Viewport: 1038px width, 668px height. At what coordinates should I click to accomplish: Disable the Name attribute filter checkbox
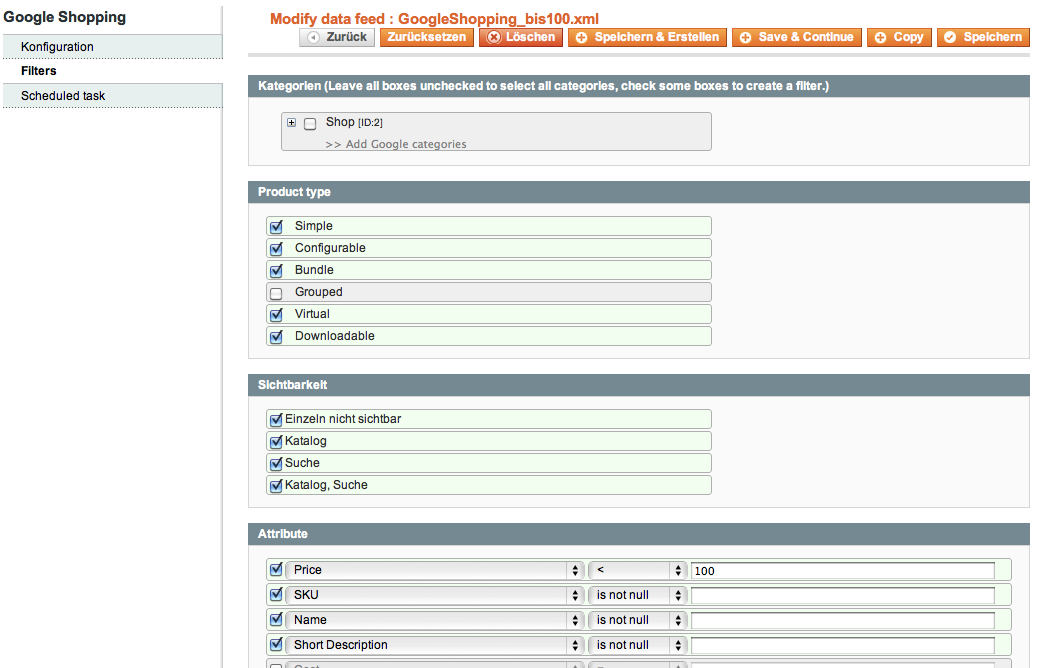(x=277, y=620)
